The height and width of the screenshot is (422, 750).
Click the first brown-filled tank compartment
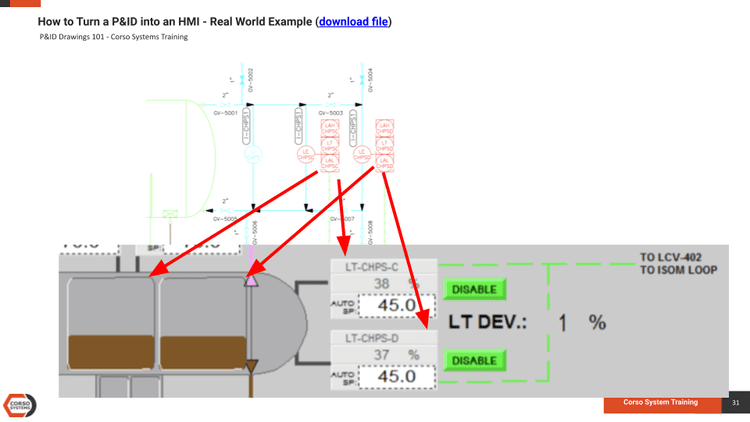(111, 323)
